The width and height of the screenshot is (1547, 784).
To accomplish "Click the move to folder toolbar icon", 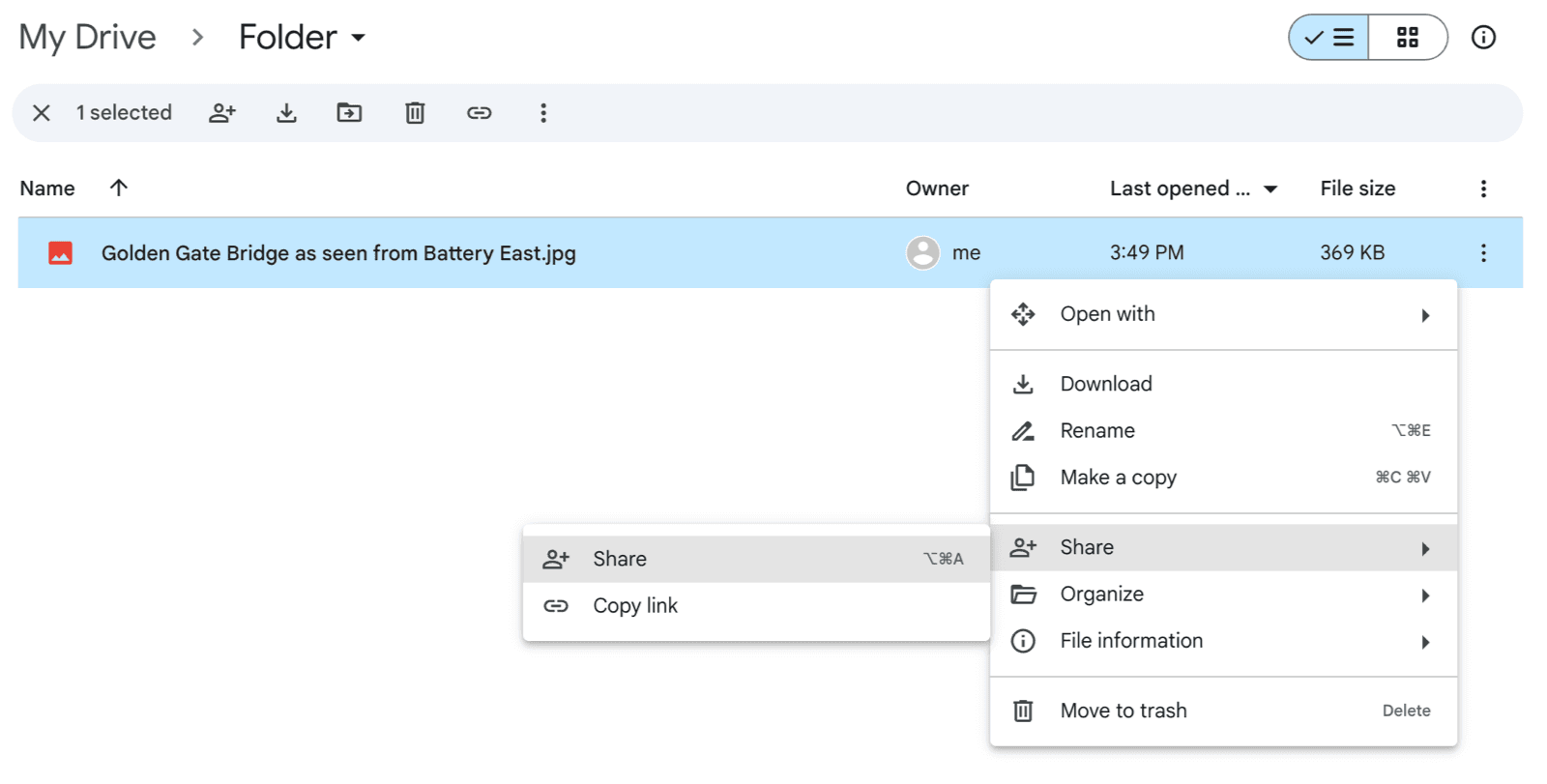I will 349,113.
